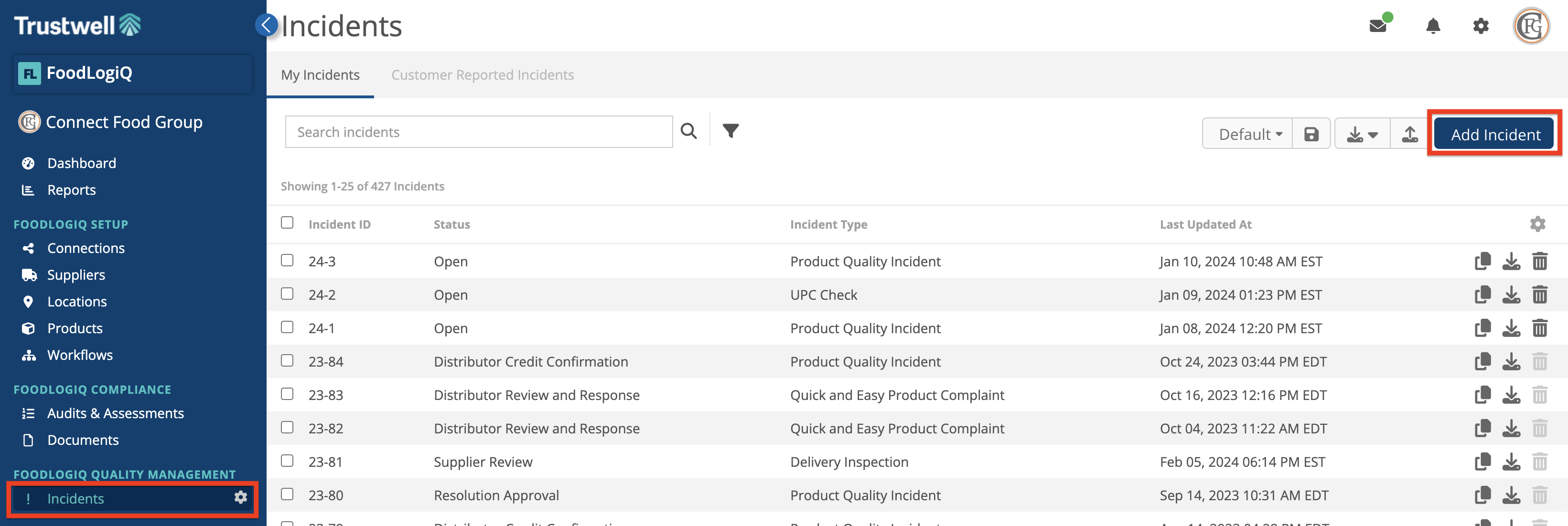The image size is (1568, 526).
Task: Copy incident 23-84
Action: [x=1483, y=361]
